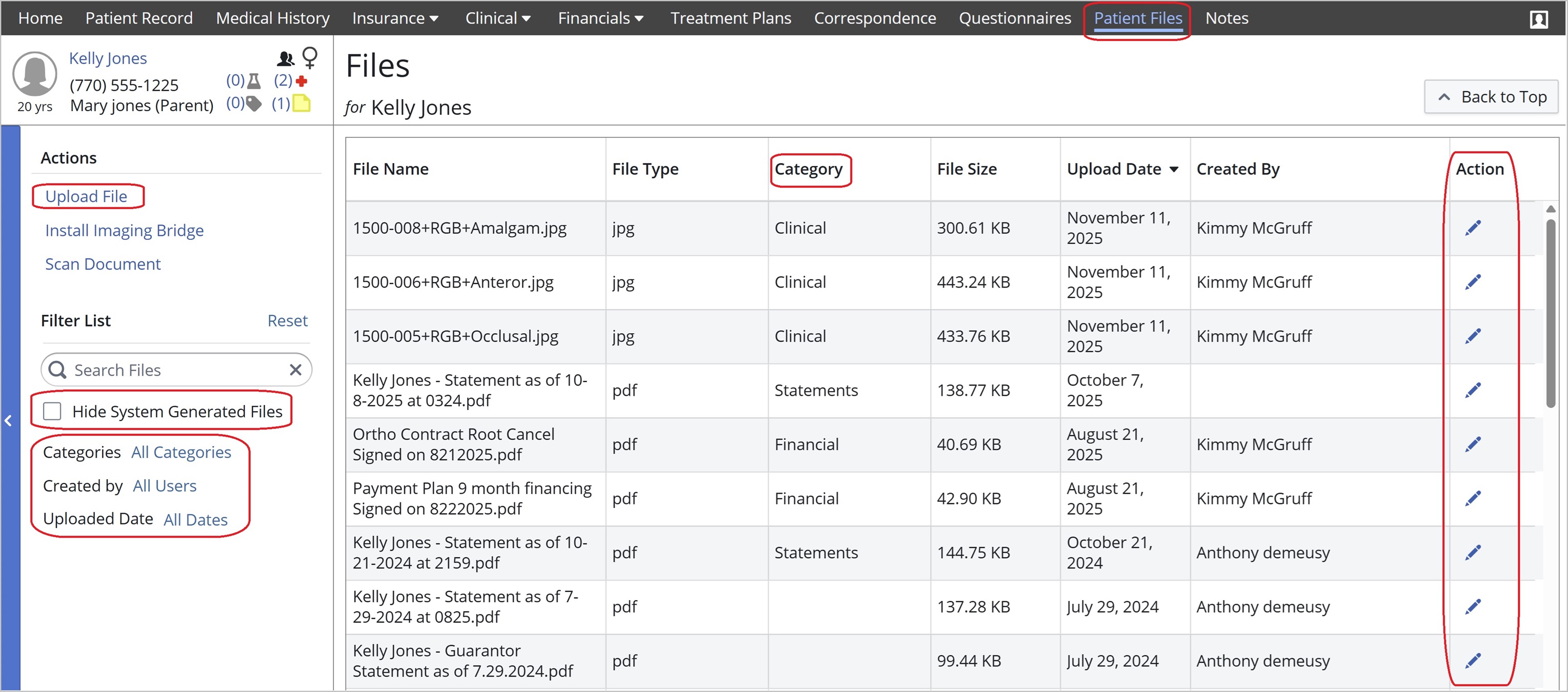This screenshot has height=692, width=1568.
Task: Click the female gender symbol icon
Action: (x=310, y=57)
